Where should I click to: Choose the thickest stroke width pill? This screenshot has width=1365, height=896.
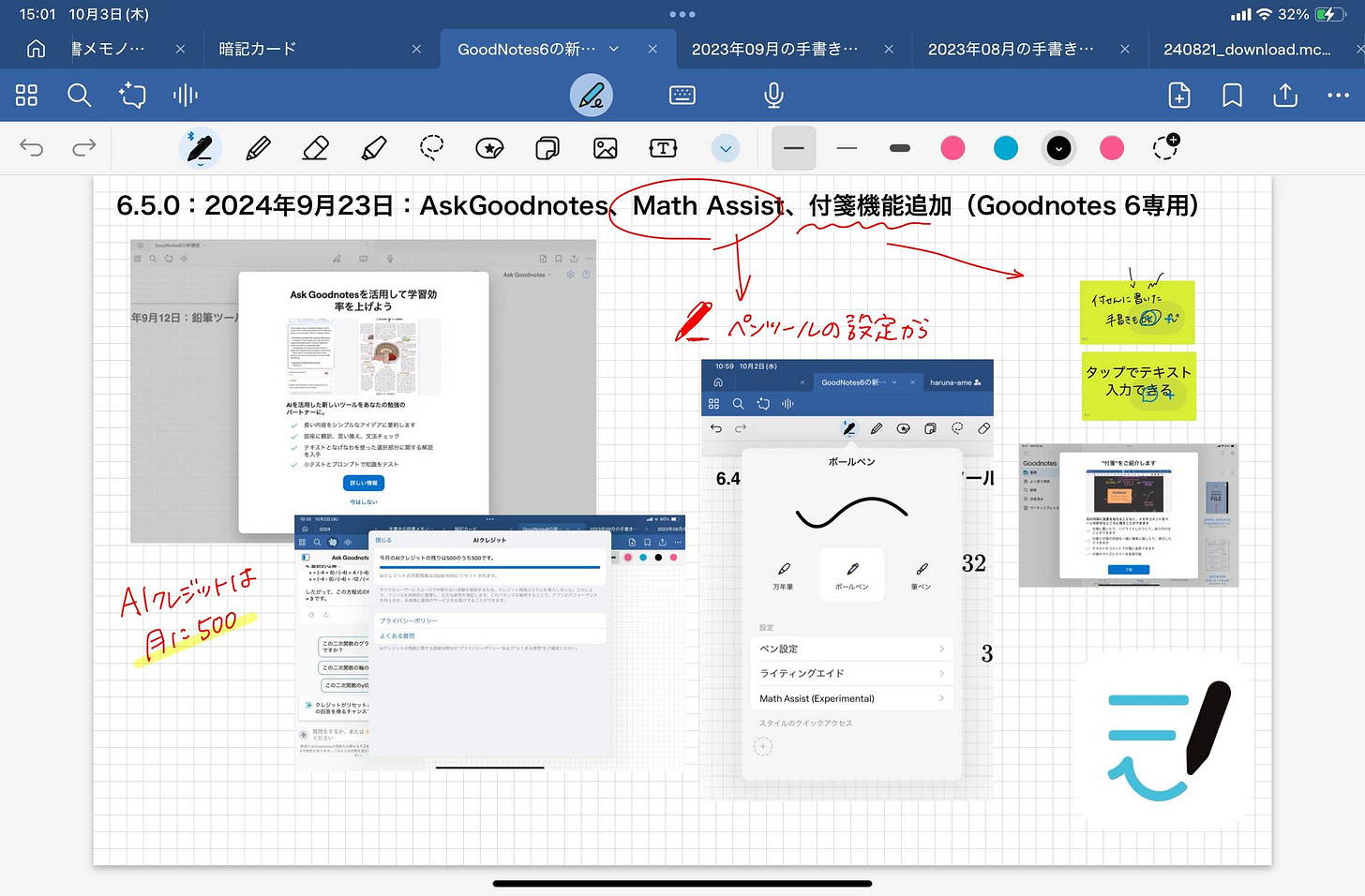point(900,148)
